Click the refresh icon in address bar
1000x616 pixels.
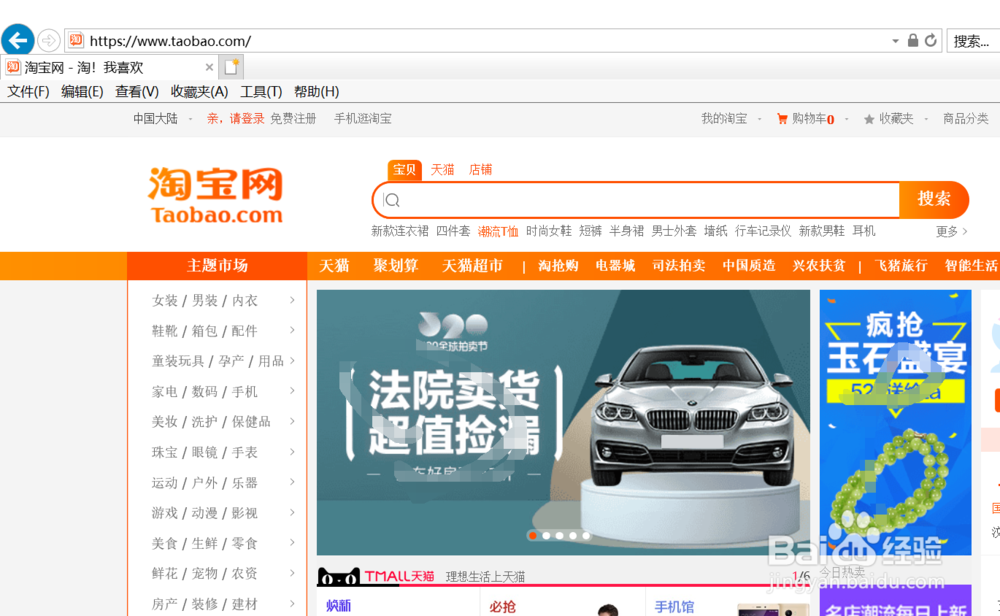pos(930,41)
